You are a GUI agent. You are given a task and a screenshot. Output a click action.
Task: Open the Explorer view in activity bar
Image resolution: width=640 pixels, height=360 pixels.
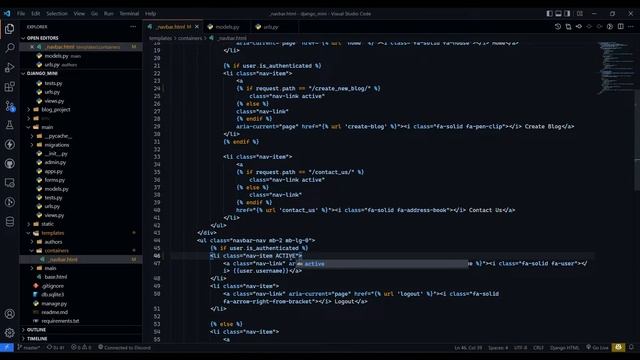9,29
